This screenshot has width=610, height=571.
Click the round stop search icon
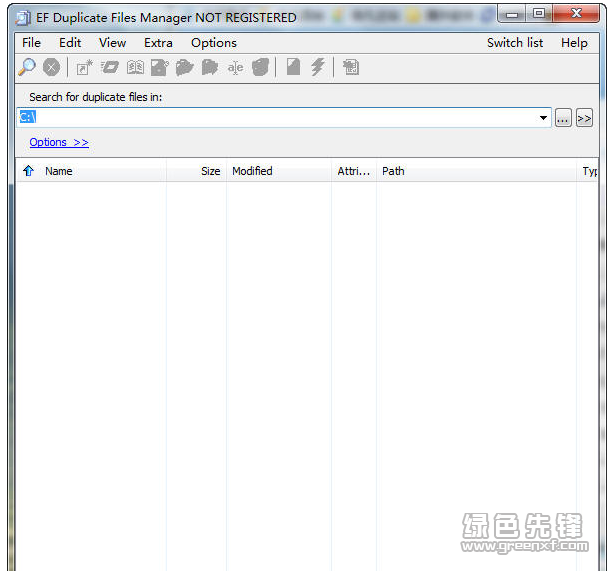coord(51,67)
